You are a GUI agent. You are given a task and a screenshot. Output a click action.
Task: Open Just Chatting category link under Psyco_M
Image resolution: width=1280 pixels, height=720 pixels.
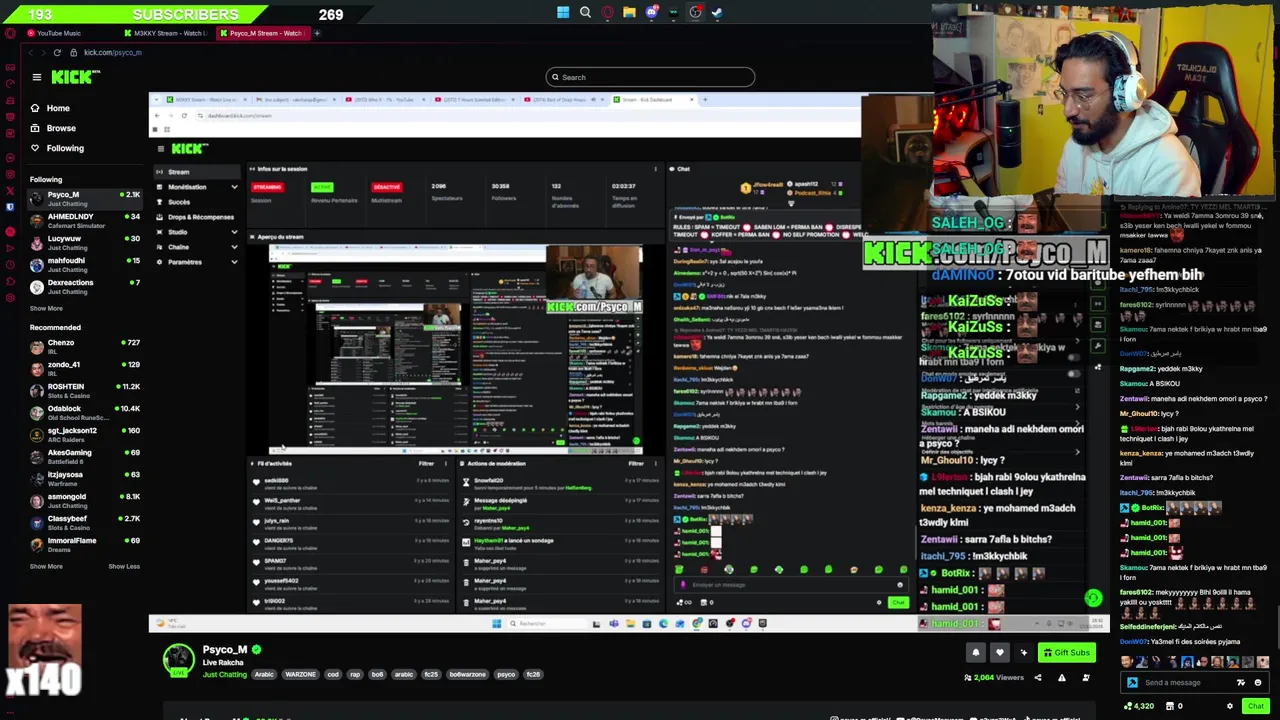[224, 674]
